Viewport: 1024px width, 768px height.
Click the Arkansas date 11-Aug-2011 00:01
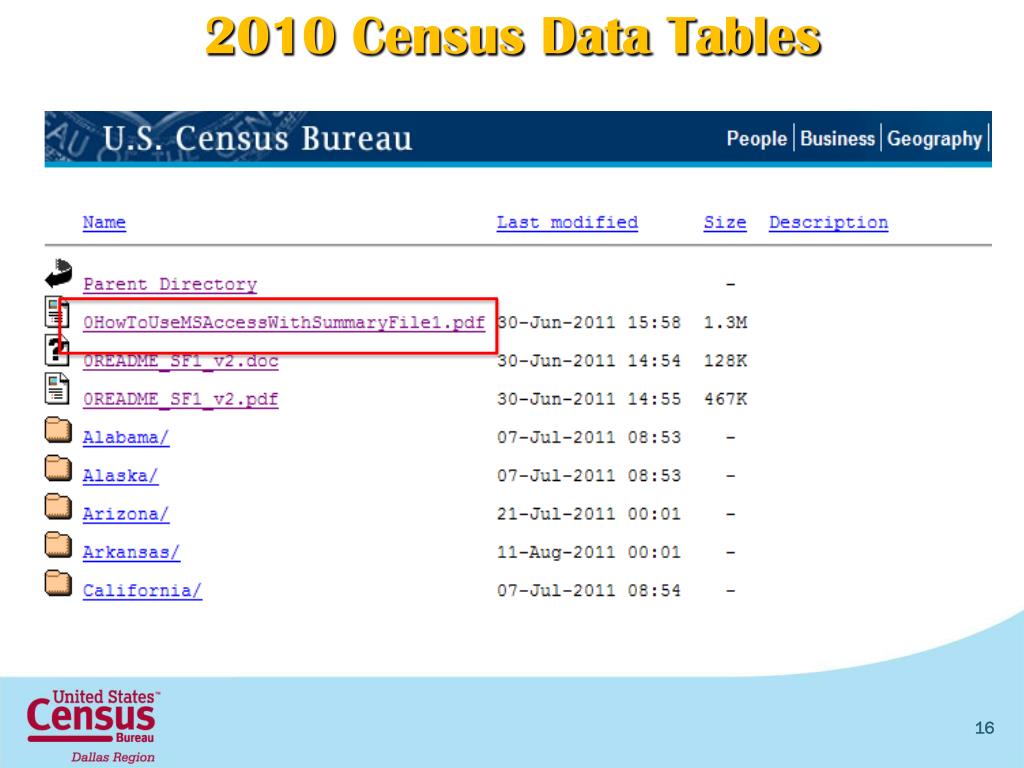coord(589,552)
